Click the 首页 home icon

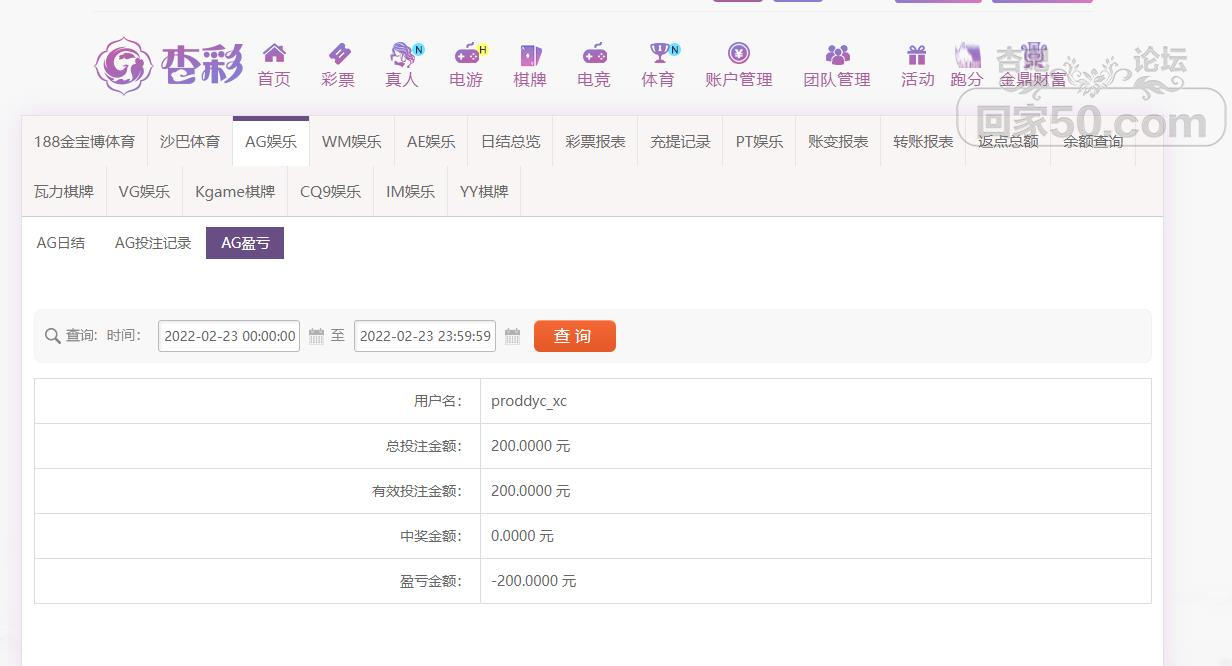(274, 54)
